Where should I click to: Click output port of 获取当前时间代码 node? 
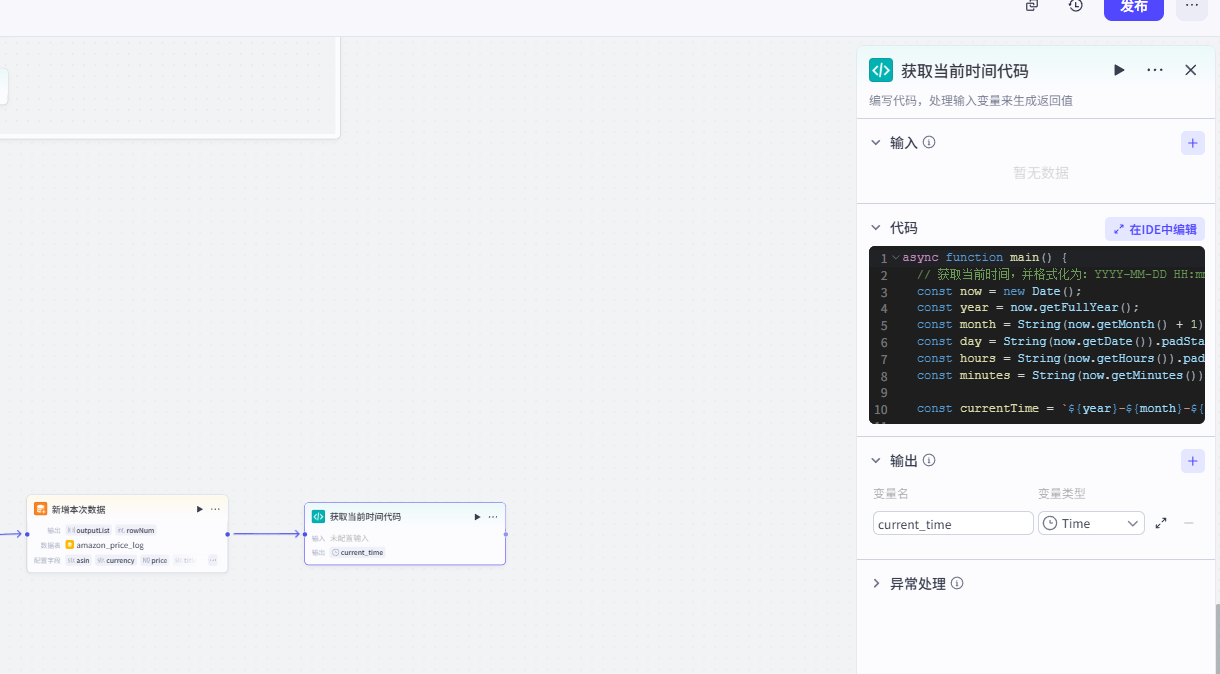pyautogui.click(x=506, y=534)
